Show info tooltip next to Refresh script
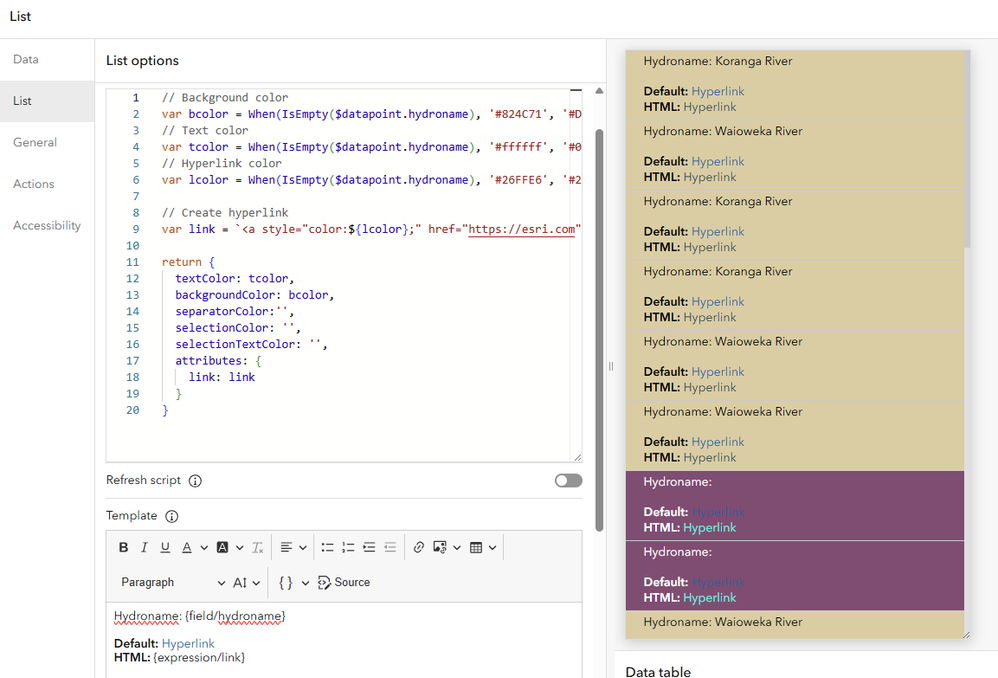The image size is (998, 678). [195, 481]
